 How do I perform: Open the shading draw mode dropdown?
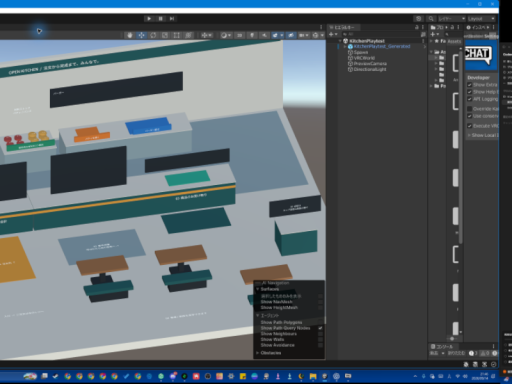click(x=226, y=35)
